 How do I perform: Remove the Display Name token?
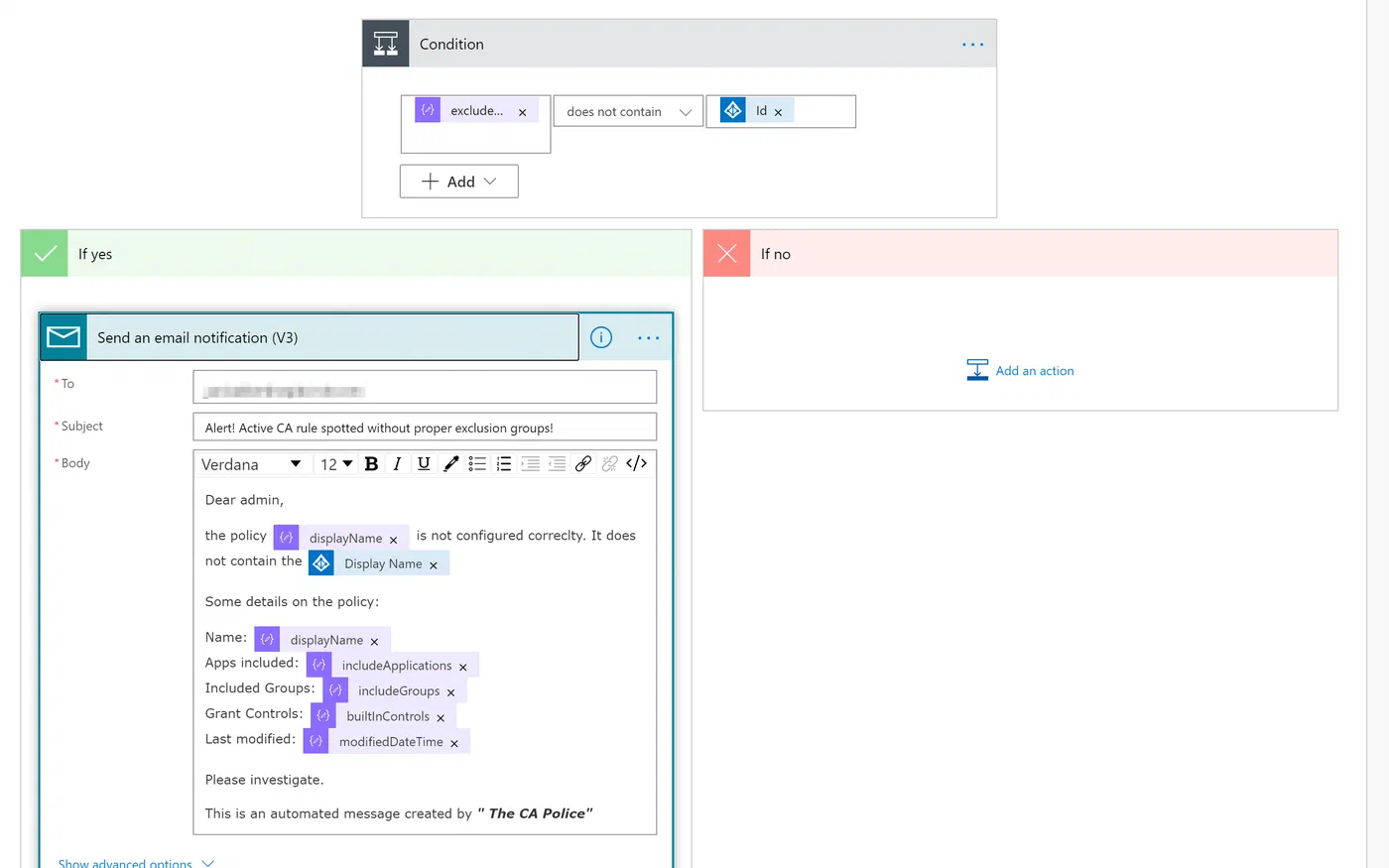(x=434, y=565)
